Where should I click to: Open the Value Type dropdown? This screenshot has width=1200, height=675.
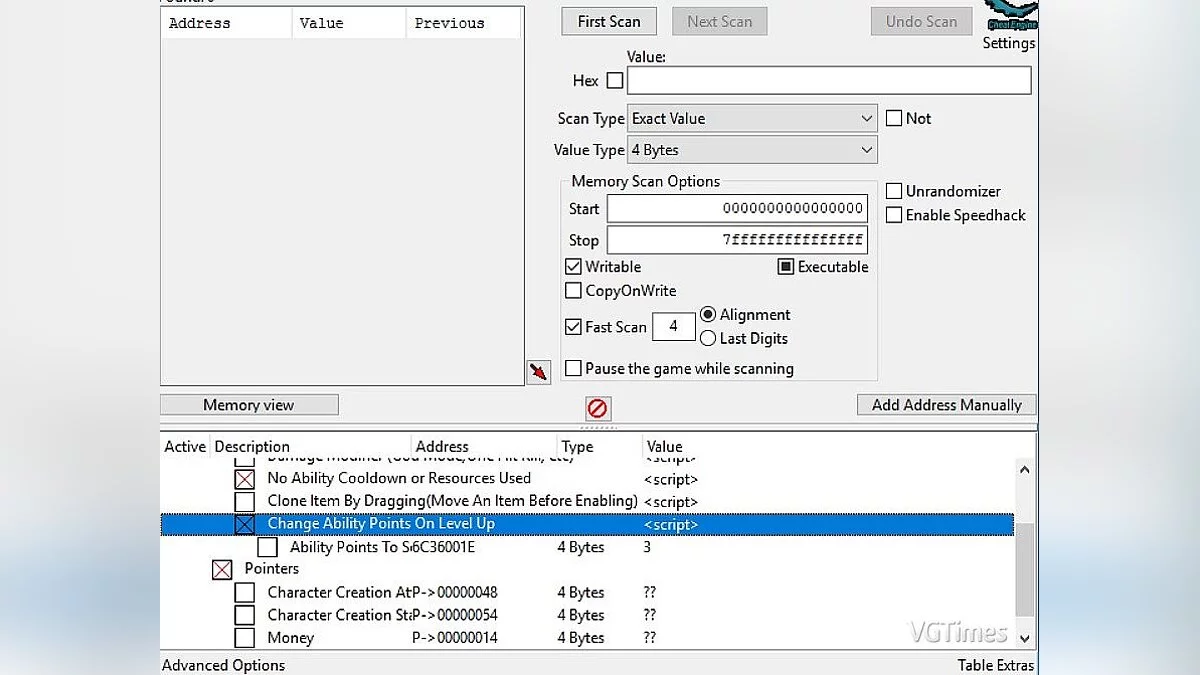[752, 151]
